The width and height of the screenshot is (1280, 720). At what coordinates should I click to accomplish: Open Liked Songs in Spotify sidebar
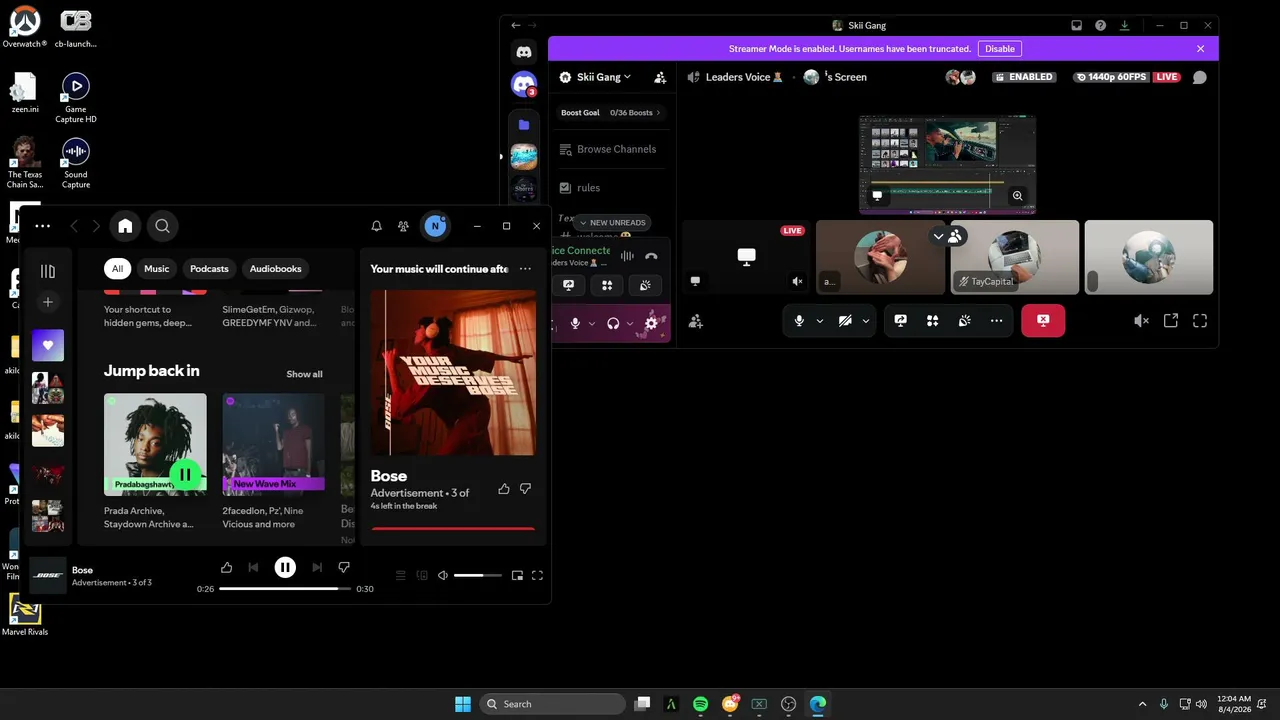[x=48, y=345]
